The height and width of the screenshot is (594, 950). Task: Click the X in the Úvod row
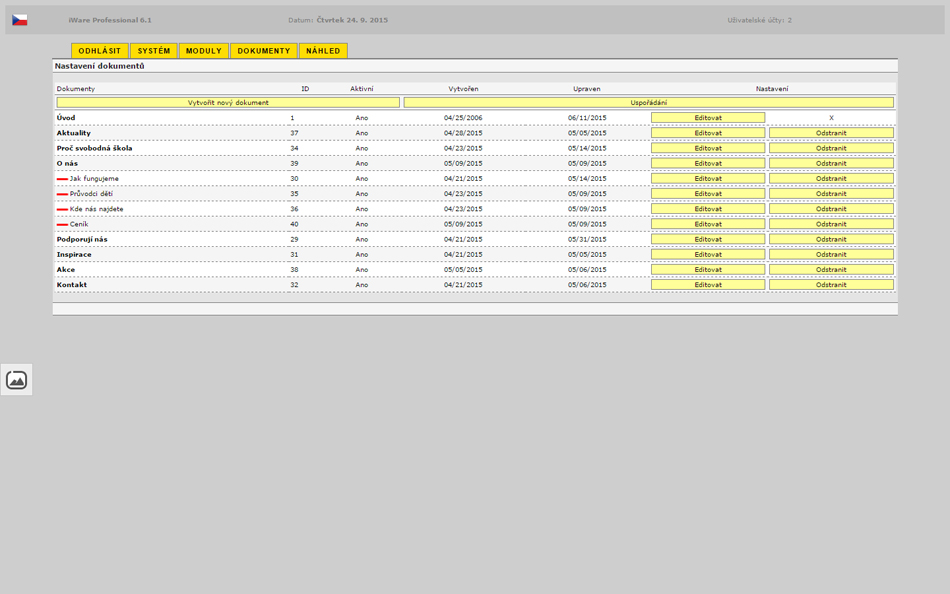point(831,118)
